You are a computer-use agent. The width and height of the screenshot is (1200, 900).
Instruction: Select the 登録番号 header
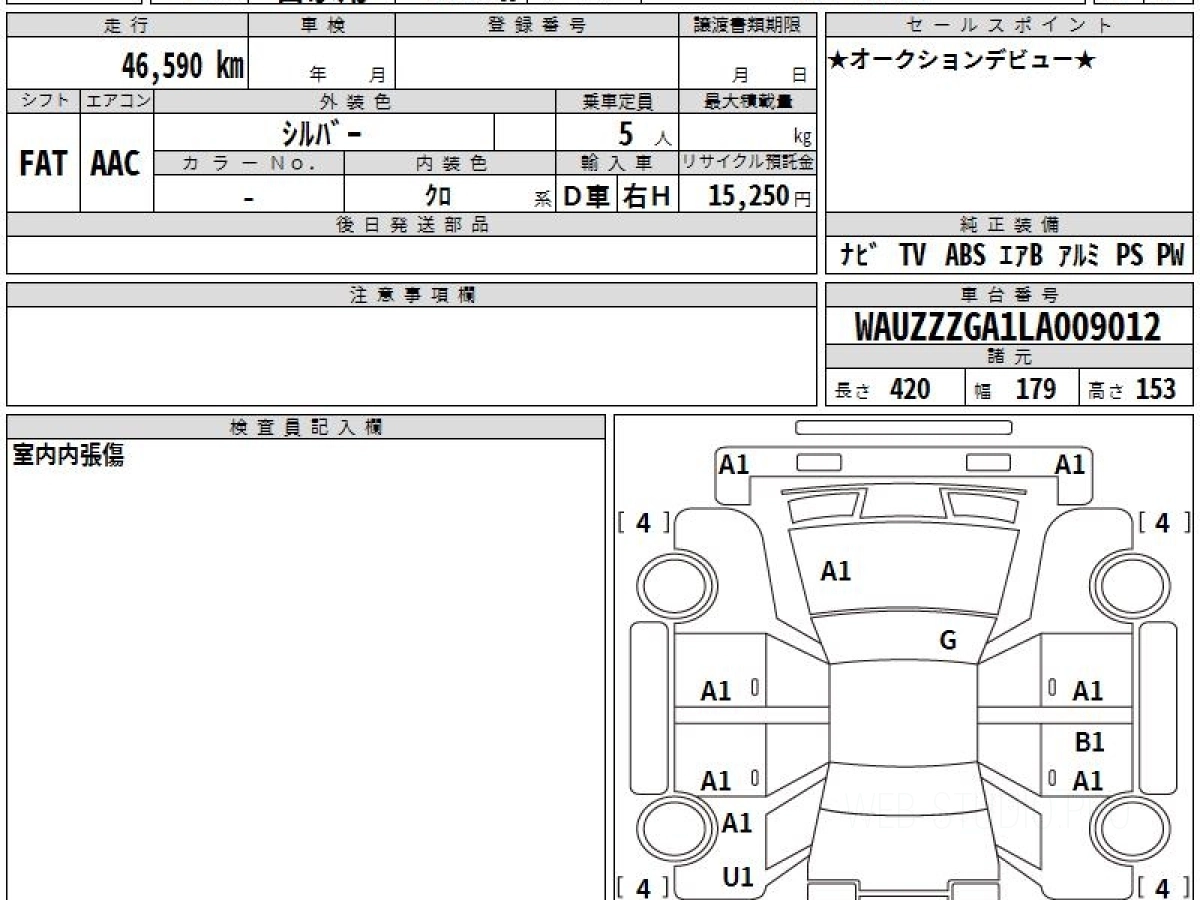point(537,27)
